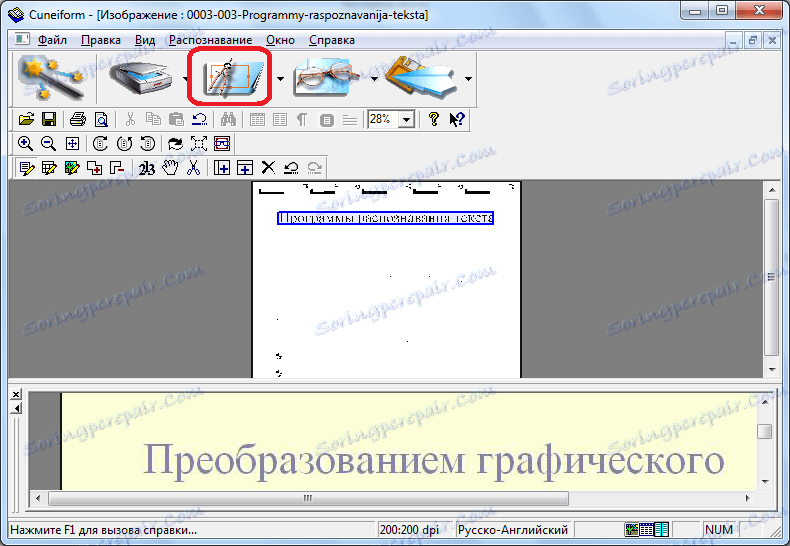790x546 pixels.
Task: Click the left-arrow button under pane close X
Action: tap(16, 408)
